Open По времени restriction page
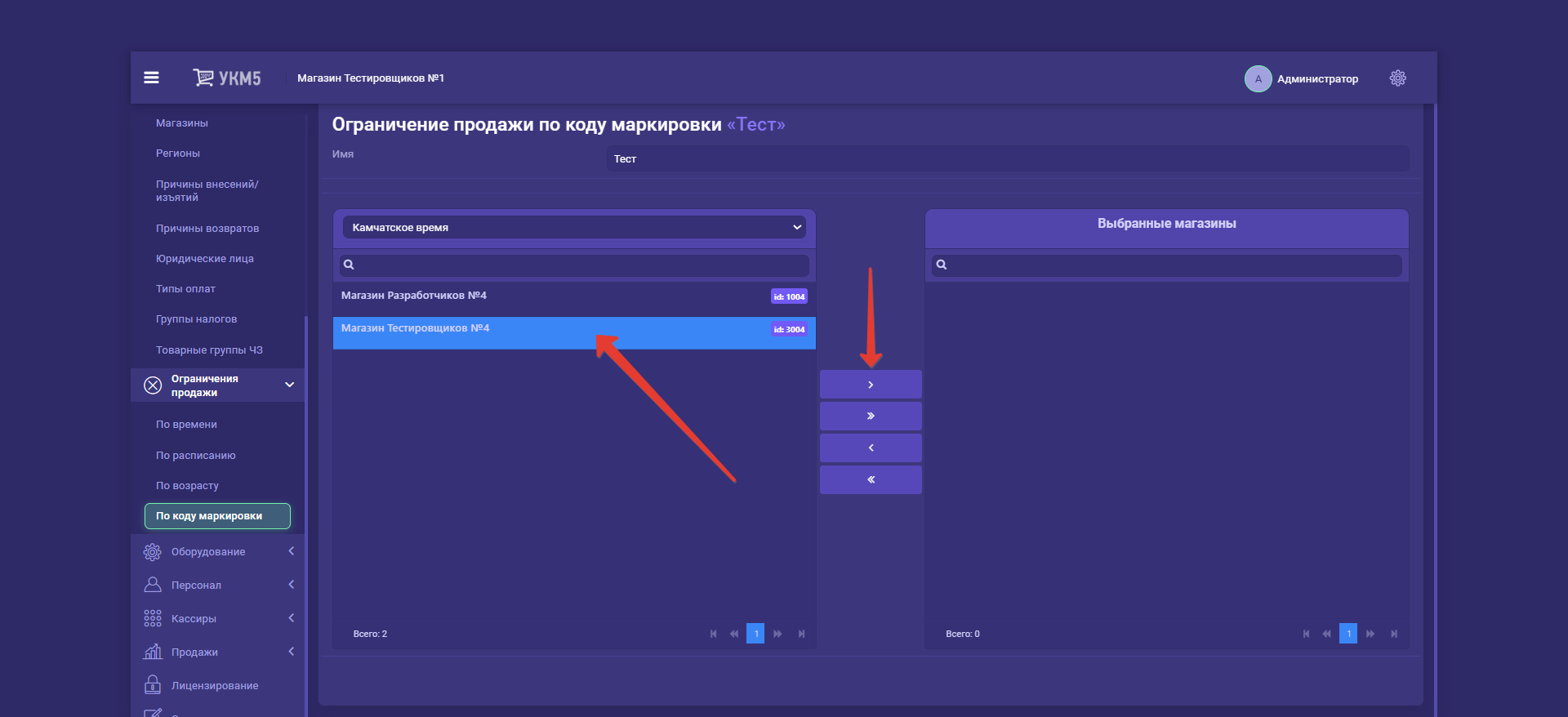Image resolution: width=1568 pixels, height=717 pixels. (x=186, y=425)
